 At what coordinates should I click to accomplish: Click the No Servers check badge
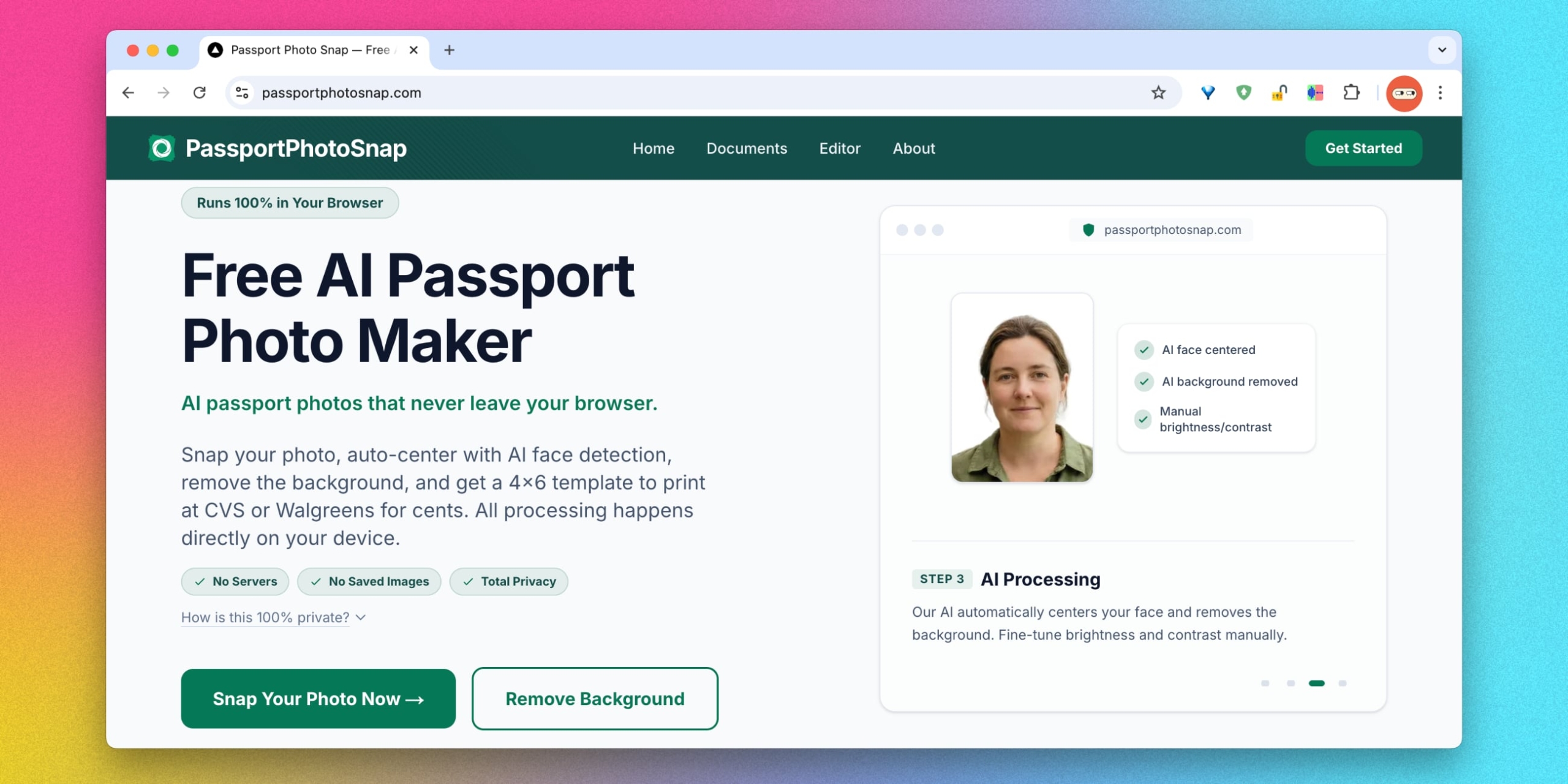click(x=235, y=581)
